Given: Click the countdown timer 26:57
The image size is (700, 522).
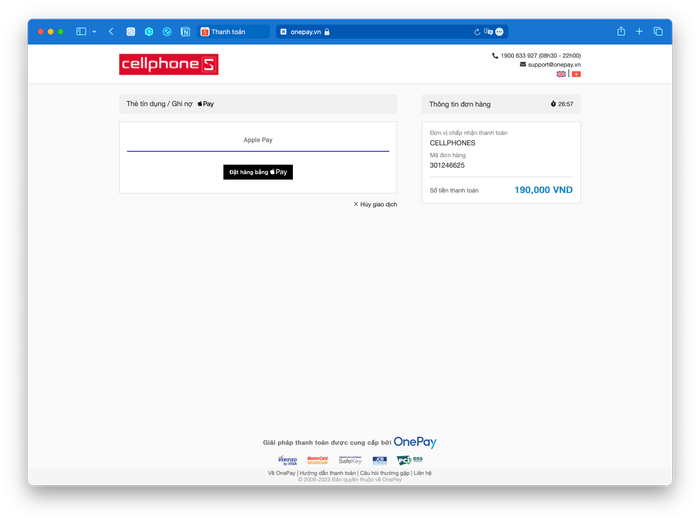Looking at the screenshot, I should coord(562,104).
